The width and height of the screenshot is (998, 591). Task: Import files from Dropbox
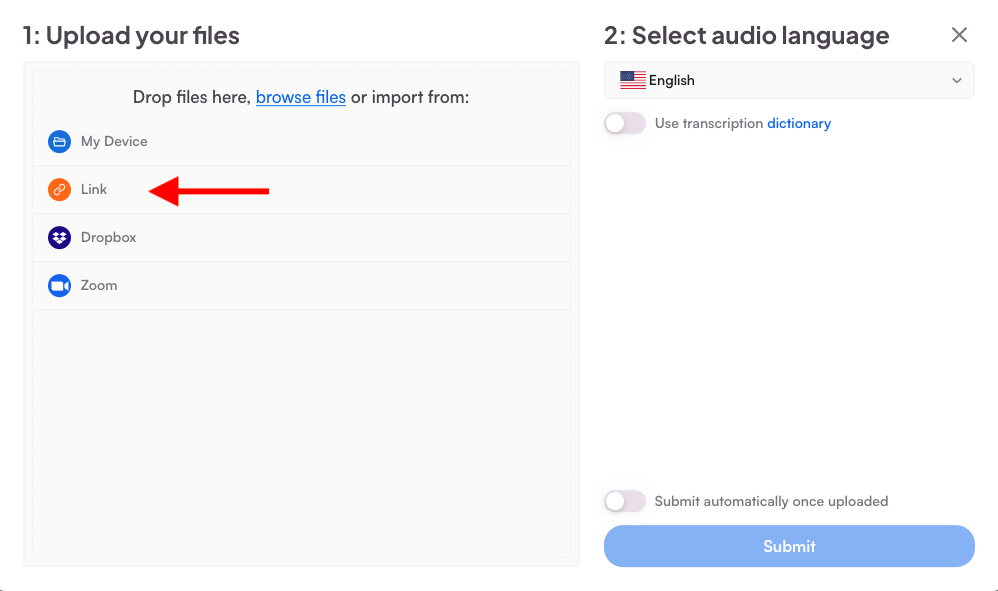point(108,237)
